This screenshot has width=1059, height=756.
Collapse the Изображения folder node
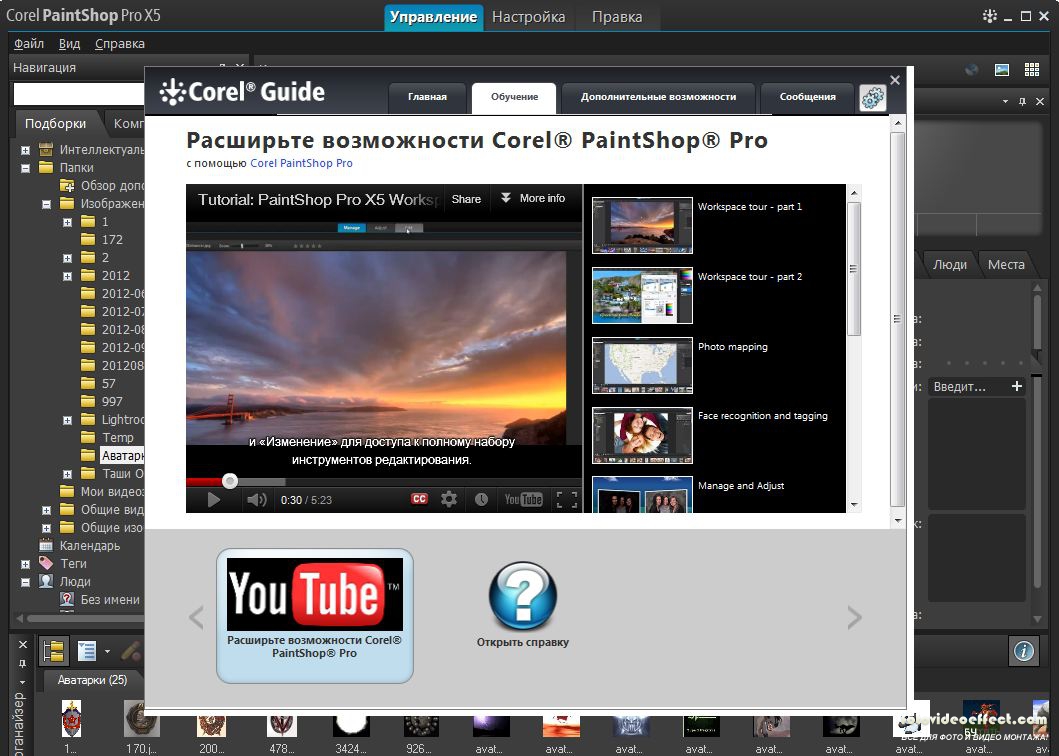pos(47,204)
